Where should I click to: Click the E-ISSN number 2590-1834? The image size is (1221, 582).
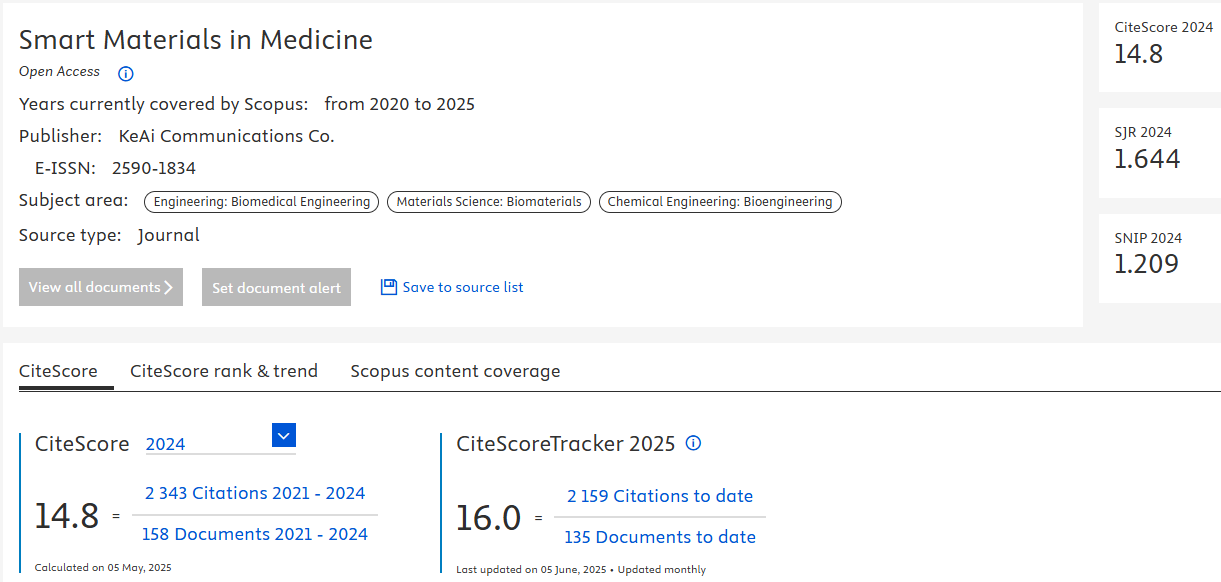point(154,168)
